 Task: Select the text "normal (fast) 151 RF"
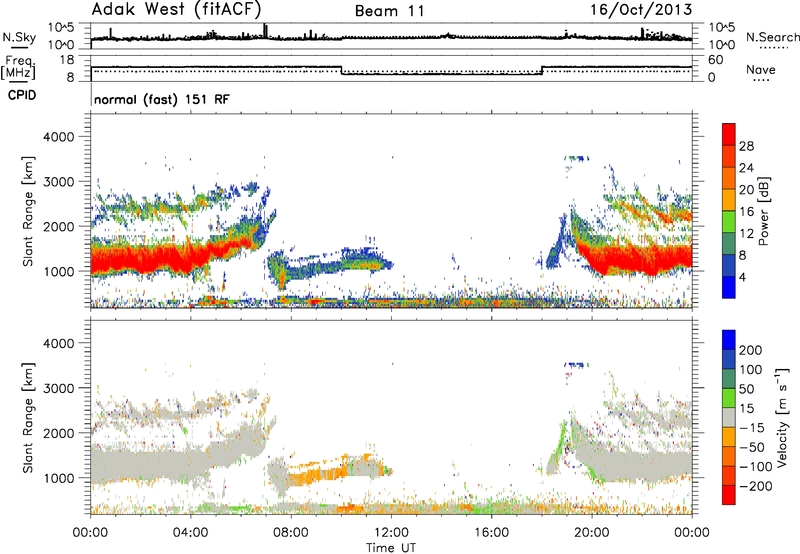pyautogui.click(x=162, y=99)
